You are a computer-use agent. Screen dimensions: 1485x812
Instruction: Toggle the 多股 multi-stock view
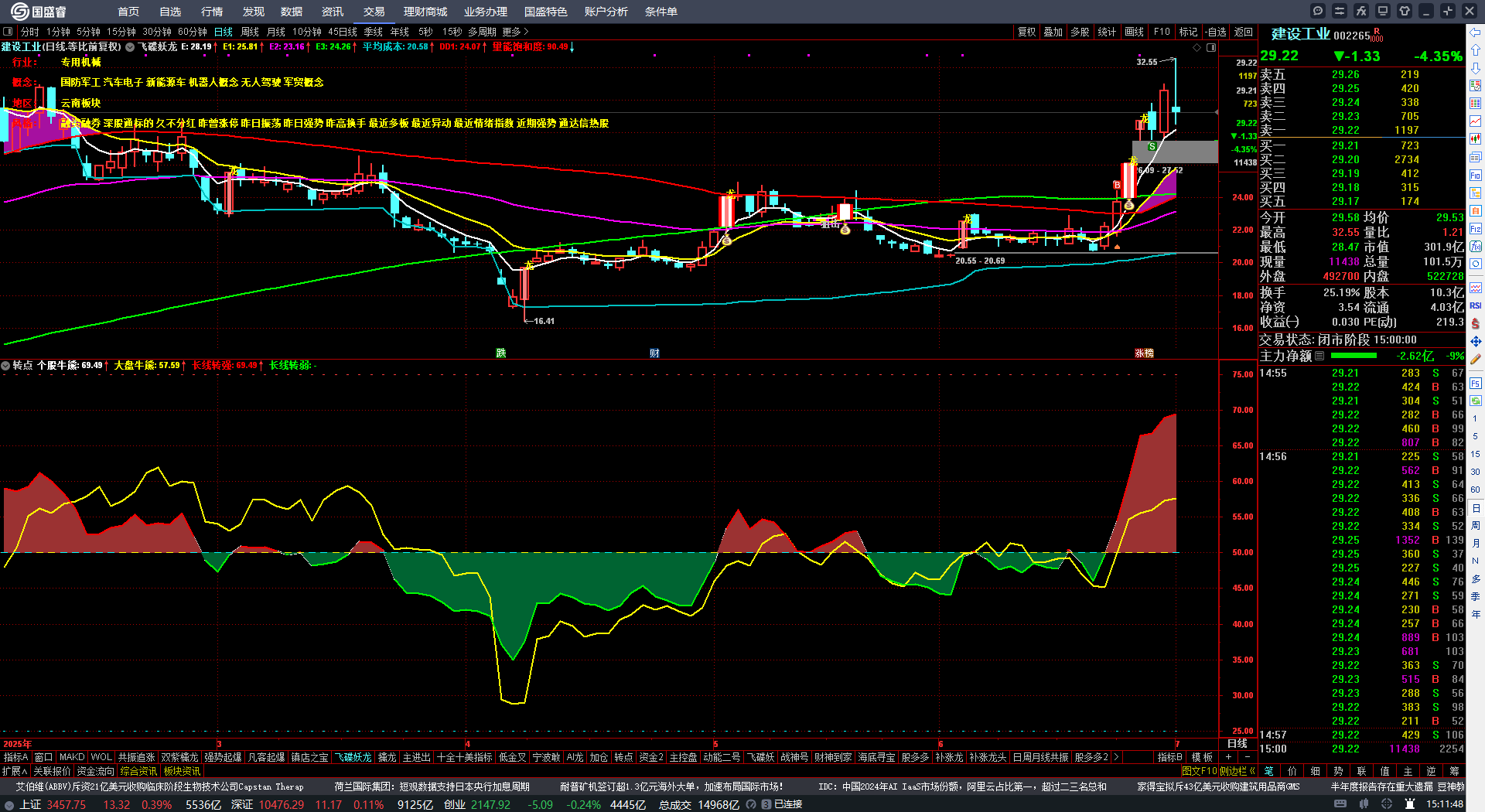click(1080, 32)
